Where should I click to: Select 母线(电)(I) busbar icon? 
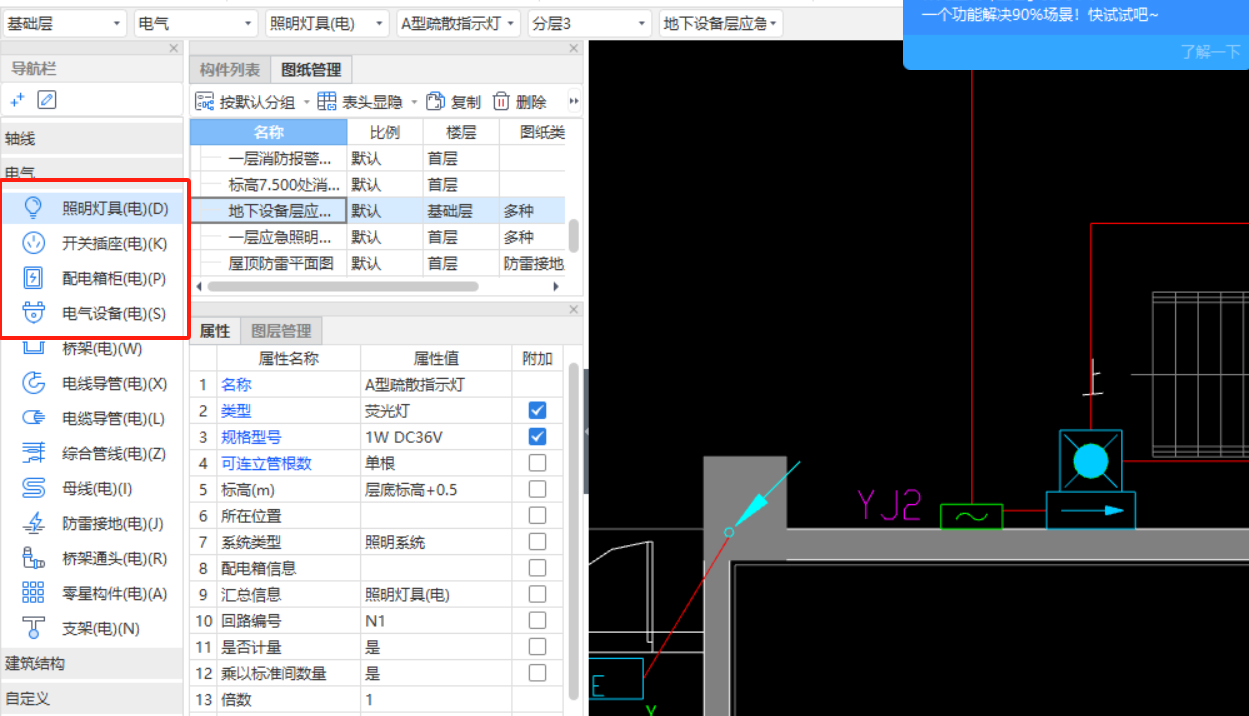click(x=33, y=488)
